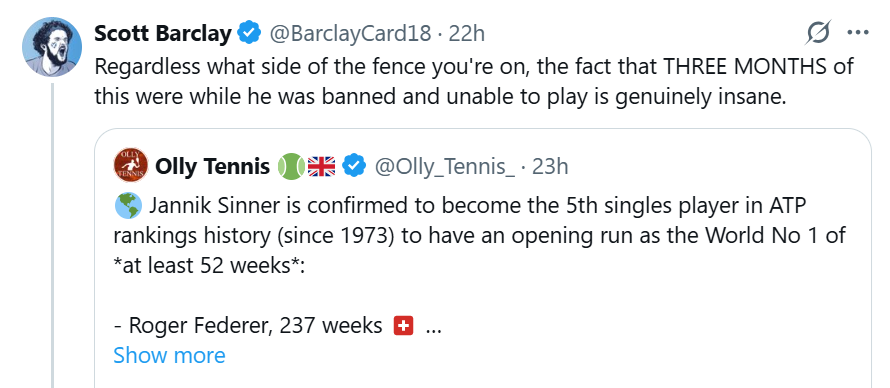Open the @BarclayCard18 handle link
This screenshot has width=890, height=388.
(x=350, y=34)
